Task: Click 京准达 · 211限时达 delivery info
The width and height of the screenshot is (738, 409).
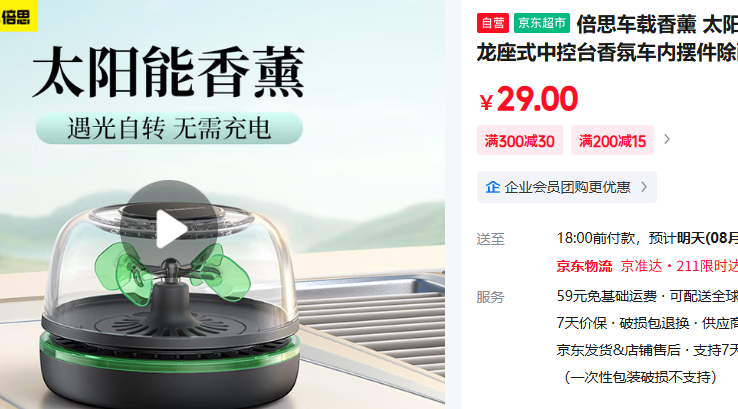Action: 679,266
